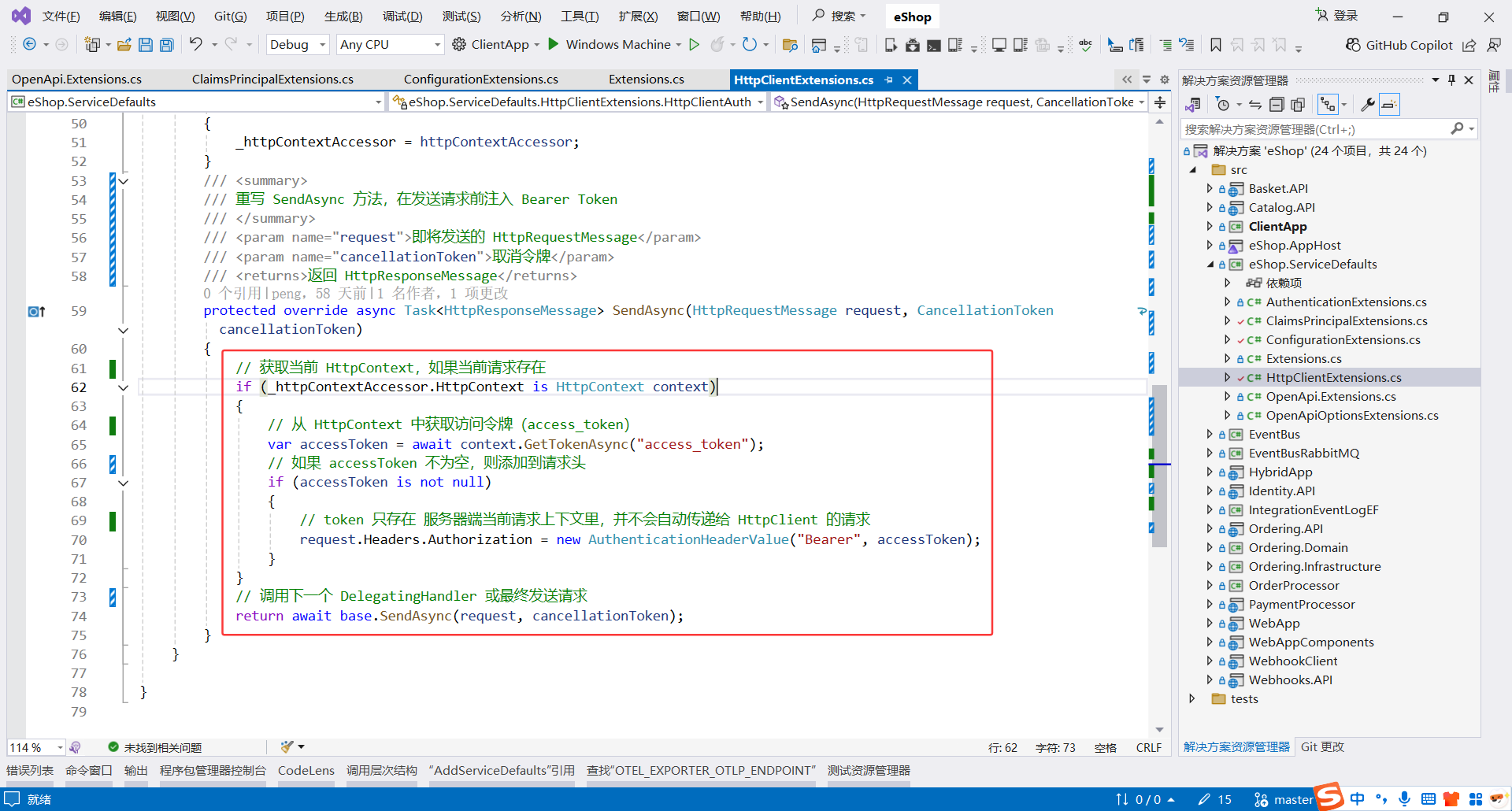
Task: Click the 15 pending changes pencil indicator
Action: pyautogui.click(x=1215, y=799)
